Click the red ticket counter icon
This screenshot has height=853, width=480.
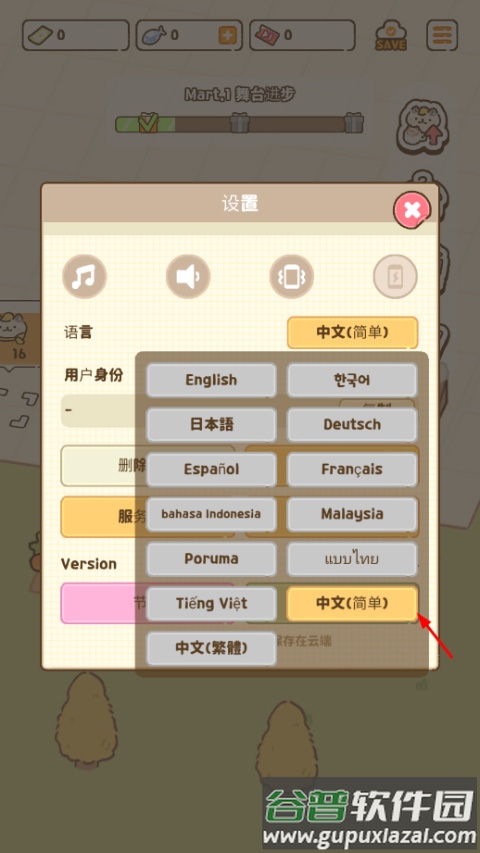coord(267,35)
